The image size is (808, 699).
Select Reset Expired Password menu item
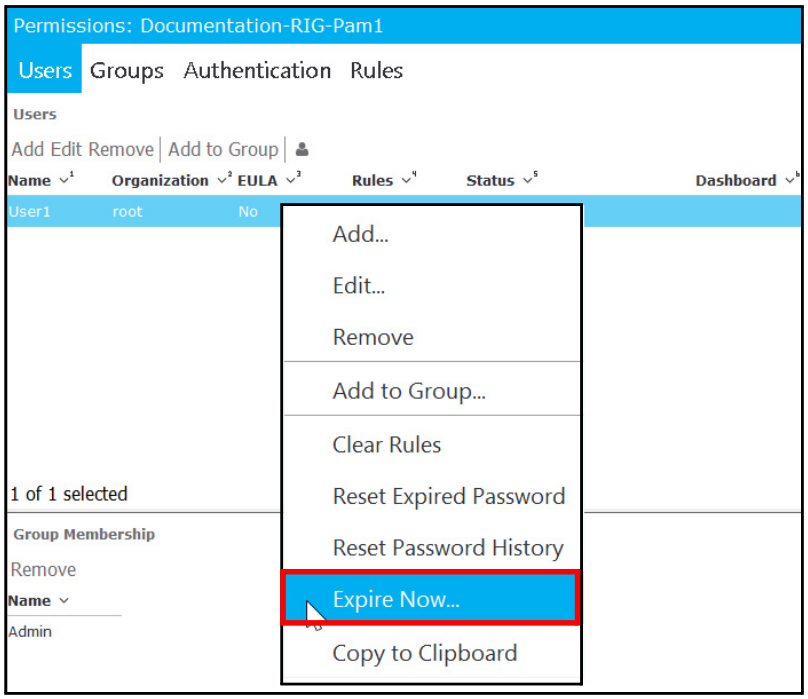(x=432, y=496)
